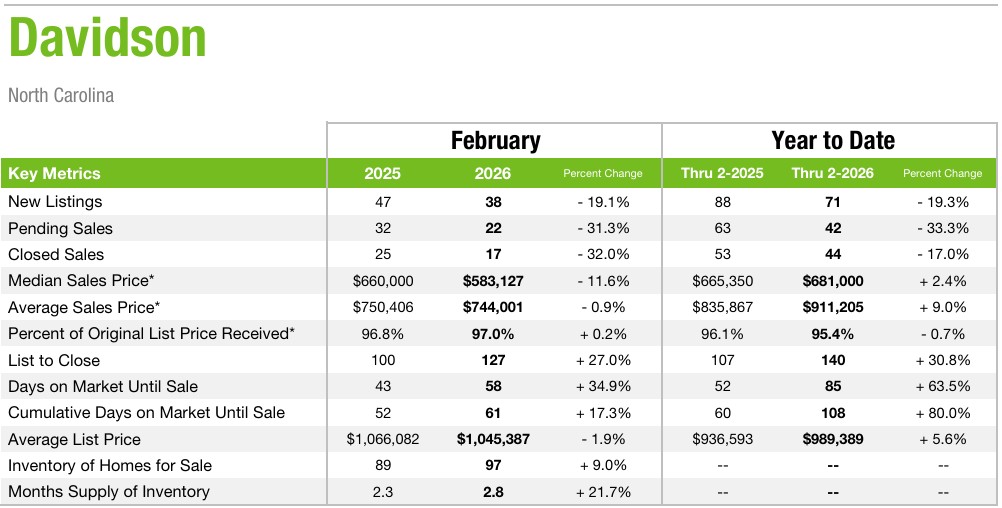The width and height of the screenshot is (1002, 508).
Task: Click the Davidson title heading
Action: coord(108,38)
